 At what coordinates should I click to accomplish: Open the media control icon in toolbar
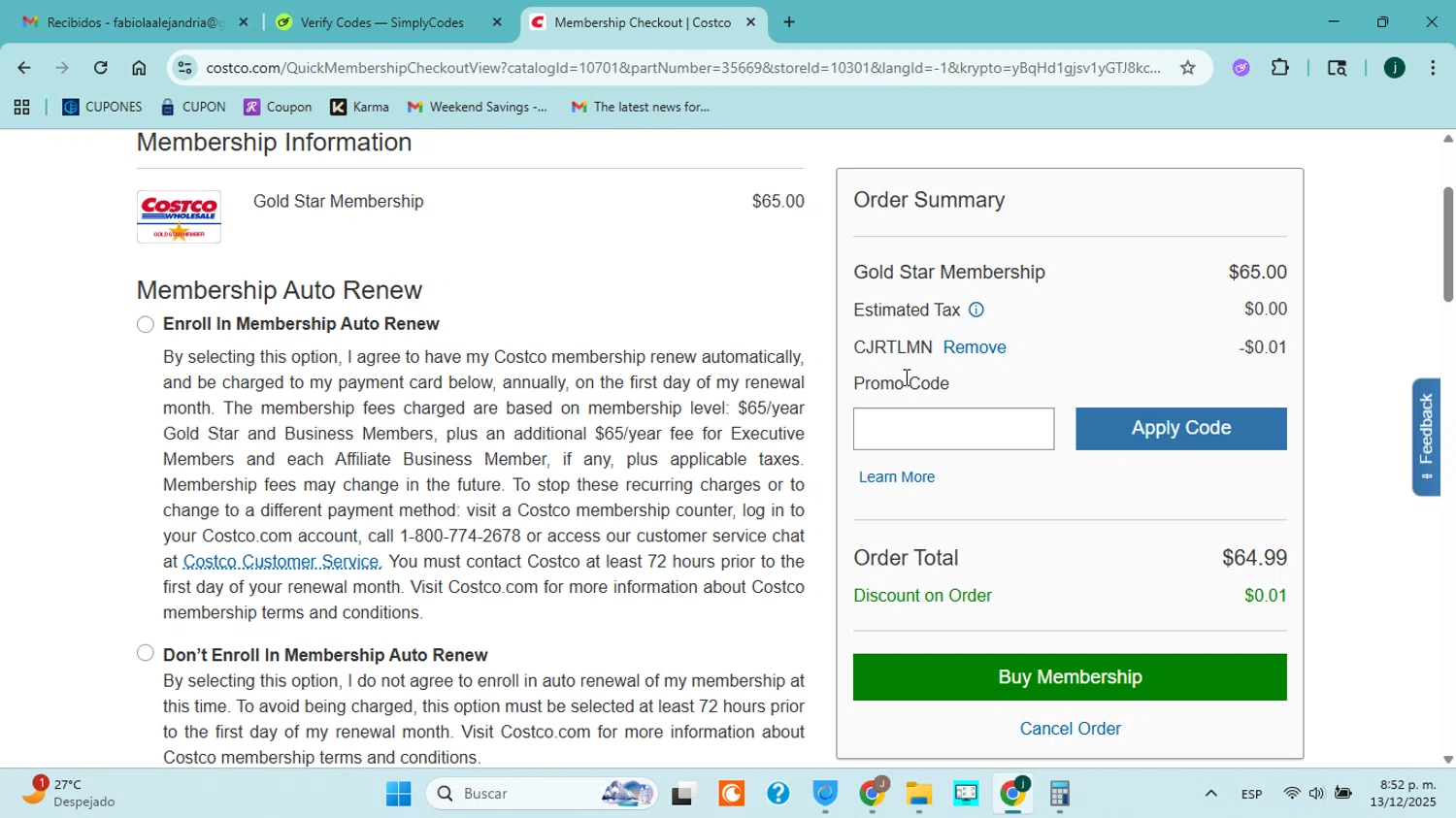coord(1337,68)
